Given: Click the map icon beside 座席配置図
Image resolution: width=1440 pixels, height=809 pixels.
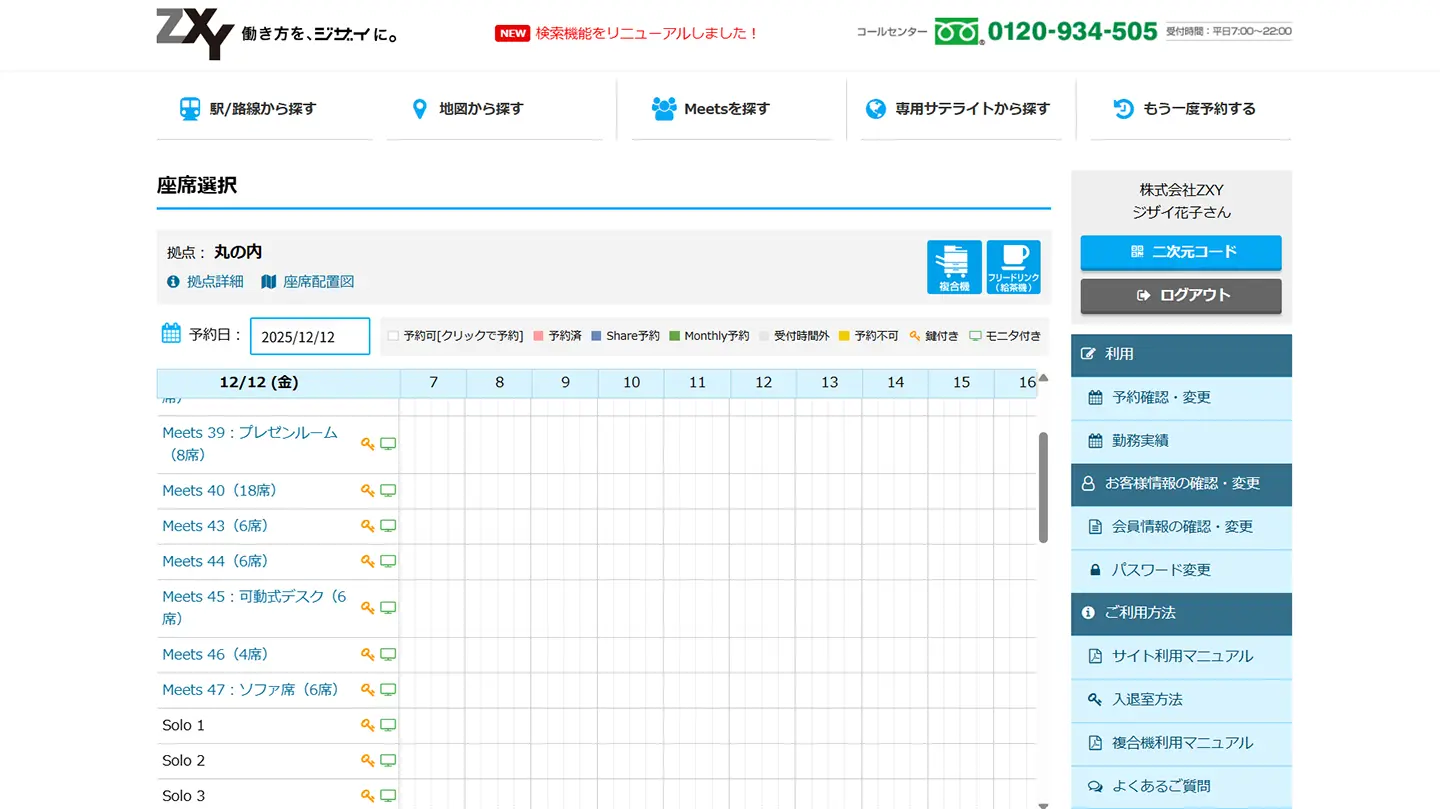Looking at the screenshot, I should 269,282.
